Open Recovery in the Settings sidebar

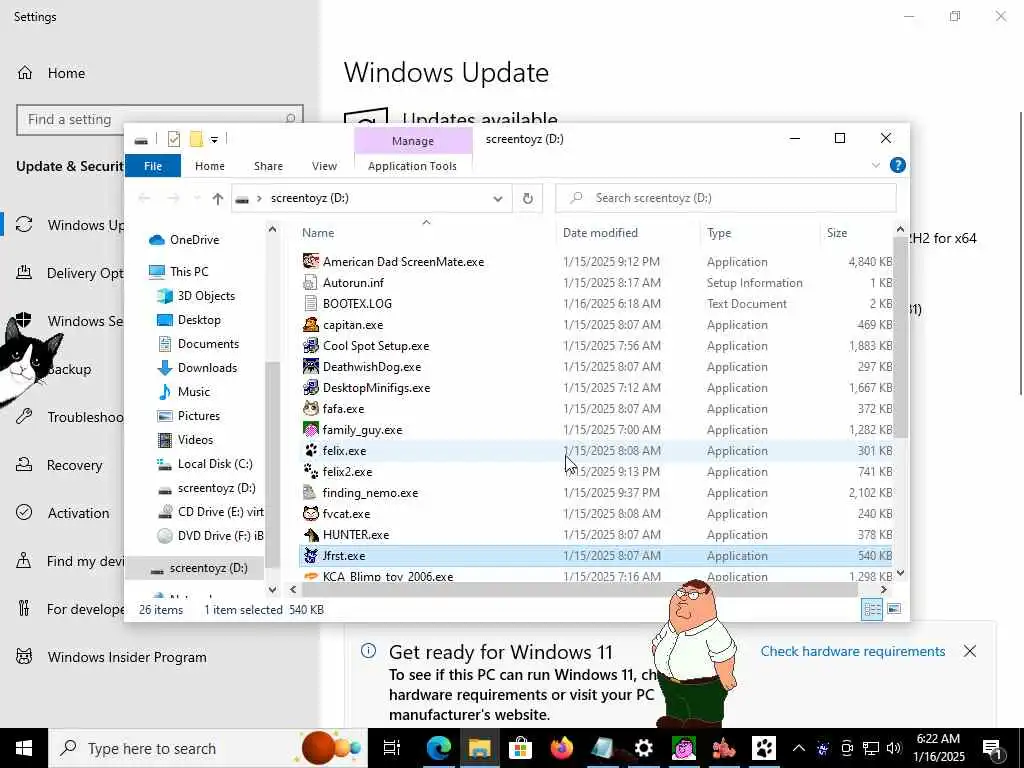coord(74,465)
